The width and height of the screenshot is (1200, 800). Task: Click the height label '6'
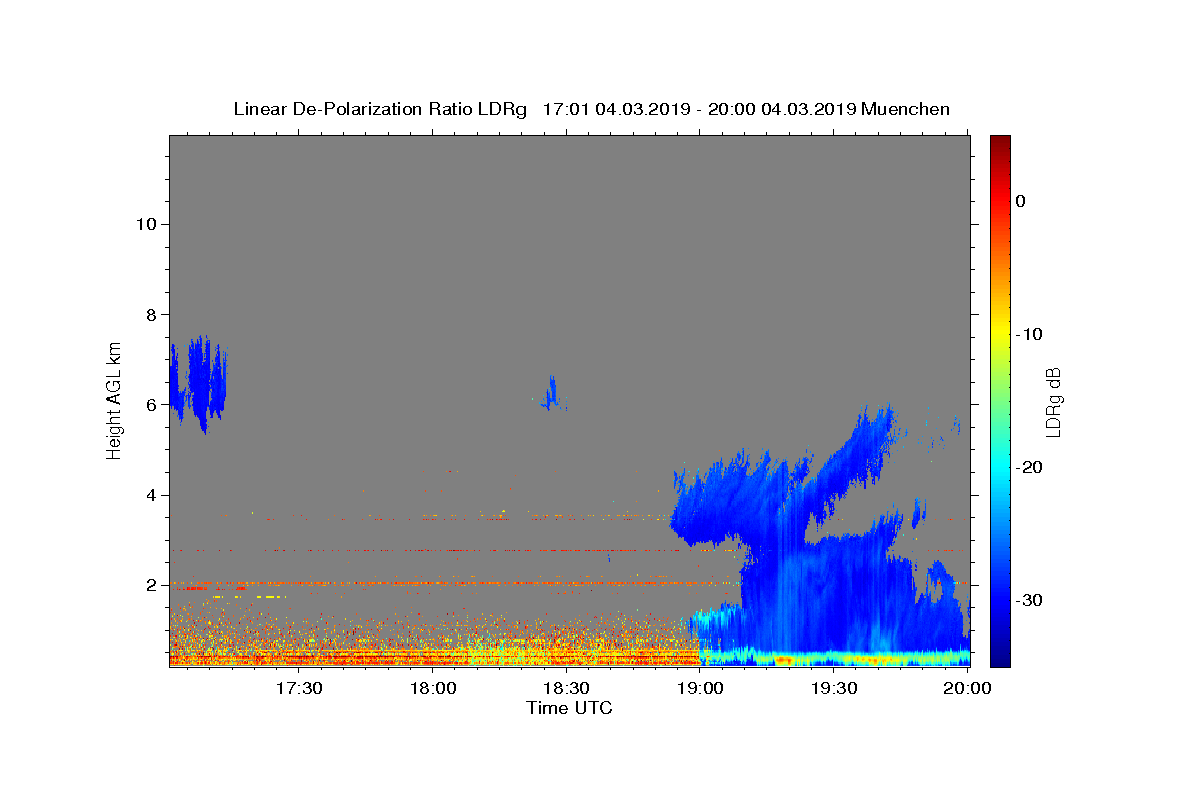152,405
